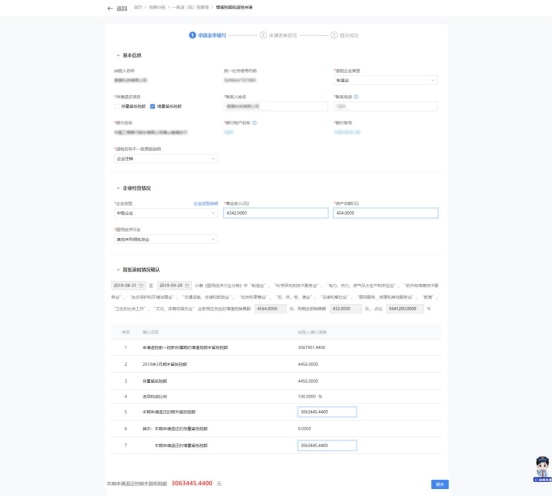552x497 pixels.
Task: Uncheck the checked 增量留抵退税 checkbox
Action: click(x=152, y=106)
